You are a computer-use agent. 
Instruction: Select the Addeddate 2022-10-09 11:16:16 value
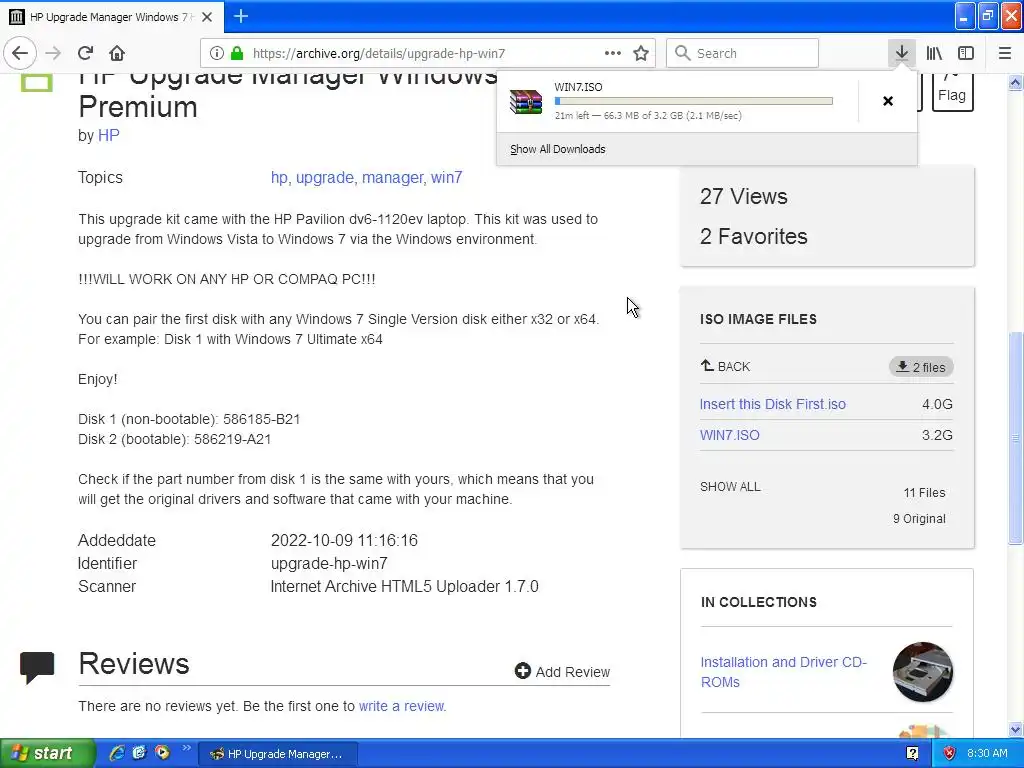click(344, 541)
